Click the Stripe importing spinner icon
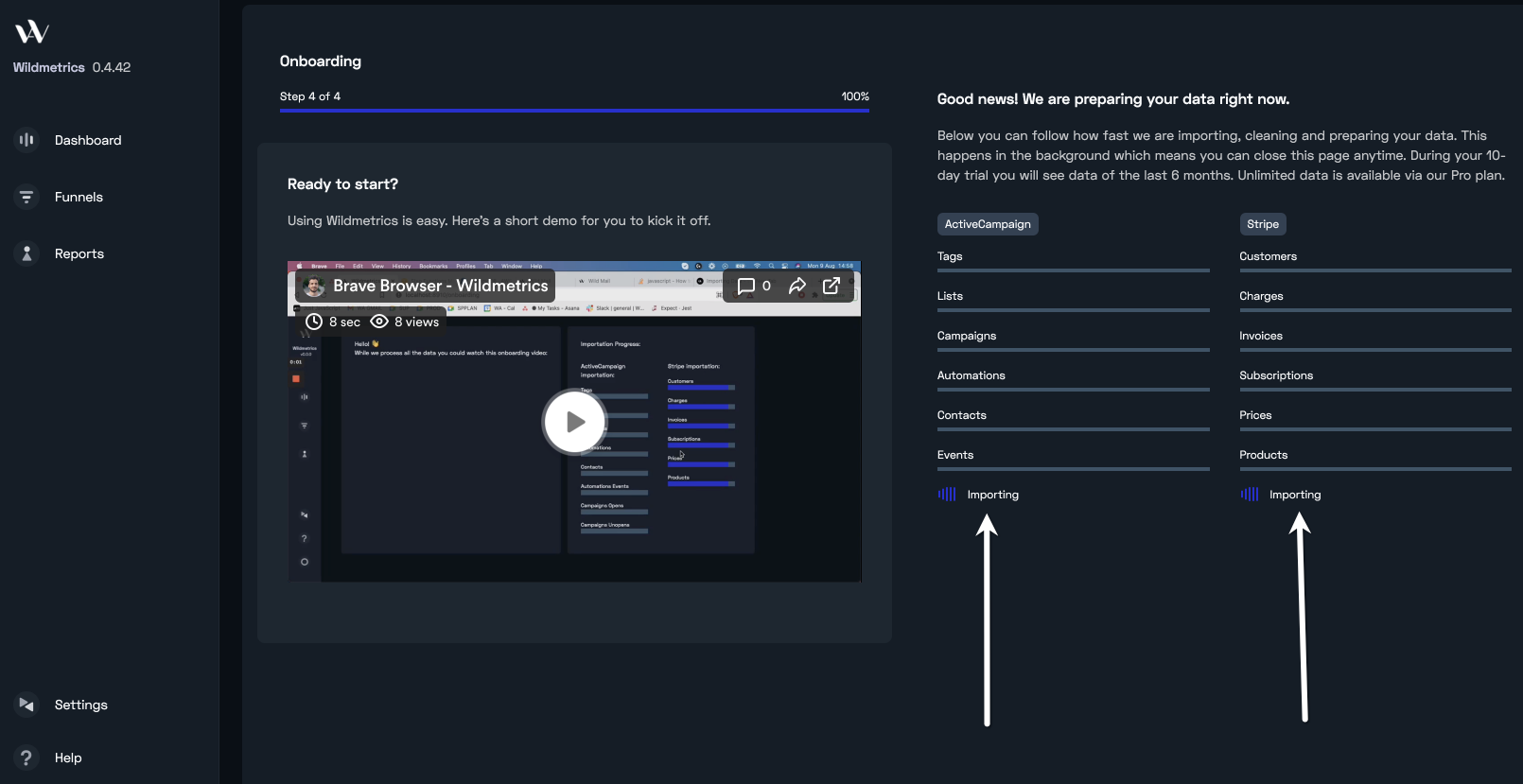This screenshot has height=784, width=1523. click(1250, 495)
